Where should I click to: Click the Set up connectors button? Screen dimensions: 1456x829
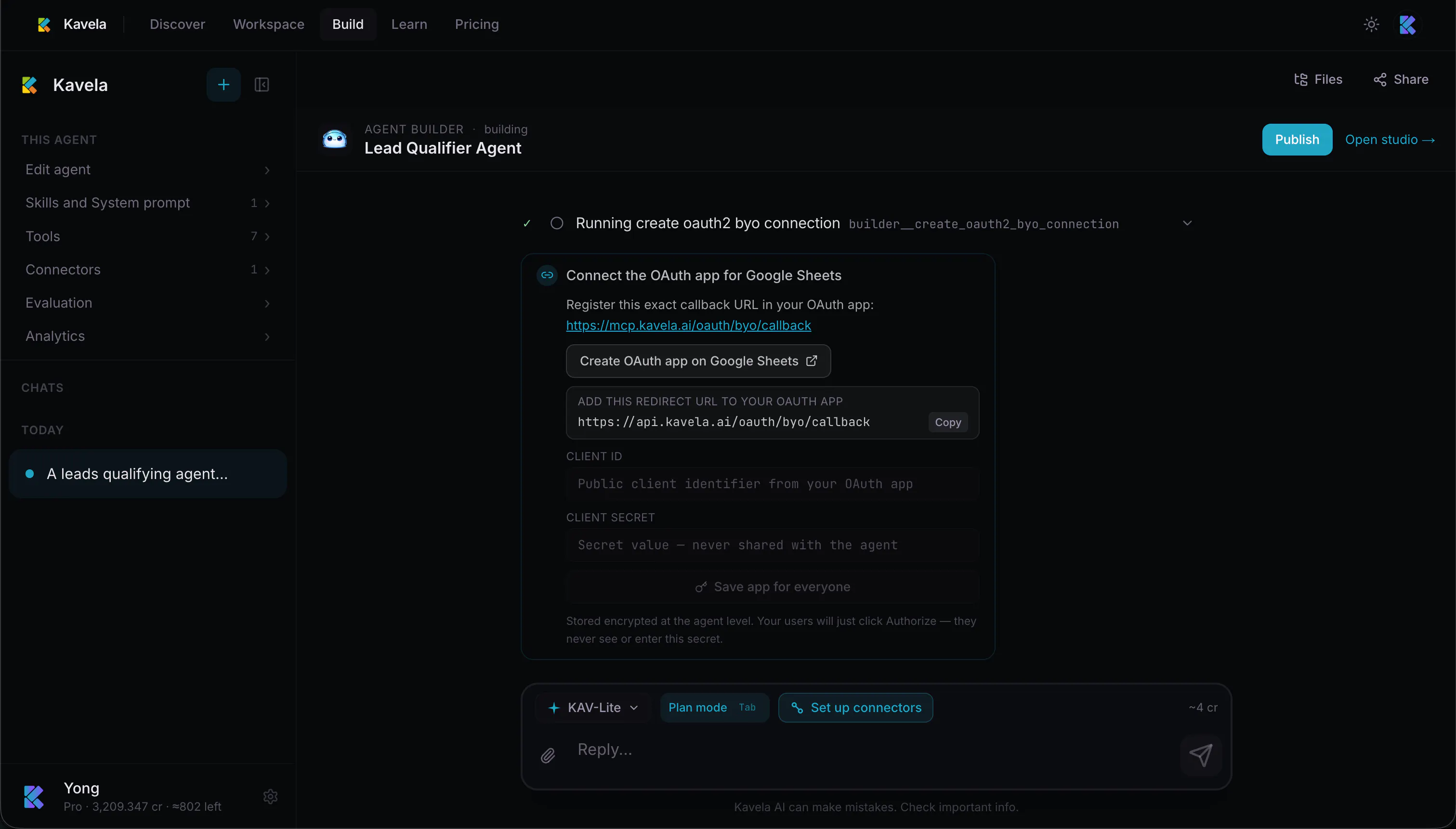855,708
